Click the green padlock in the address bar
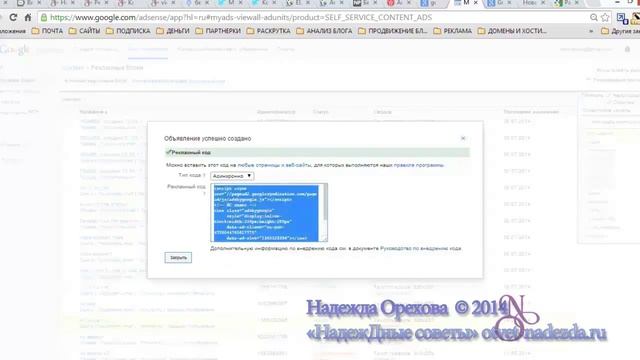Image resolution: width=640 pixels, height=360 pixels. (44, 18)
